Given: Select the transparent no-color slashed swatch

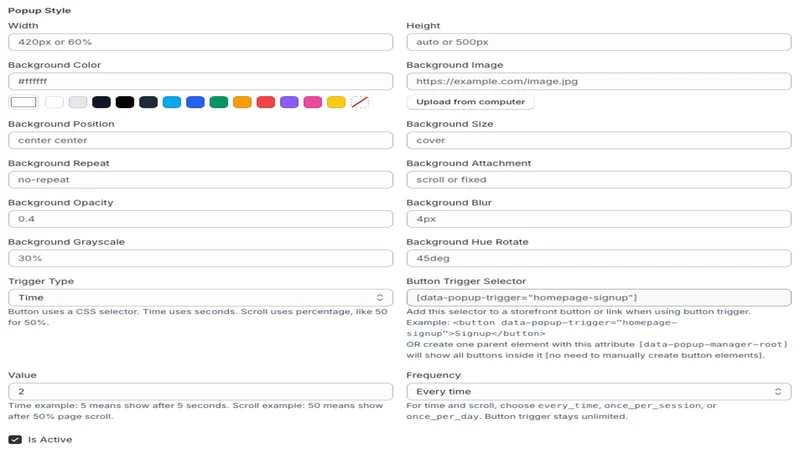Looking at the screenshot, I should (x=360, y=102).
